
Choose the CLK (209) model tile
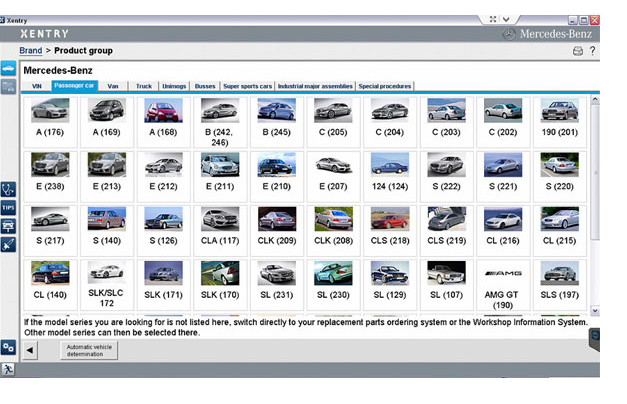(x=277, y=231)
